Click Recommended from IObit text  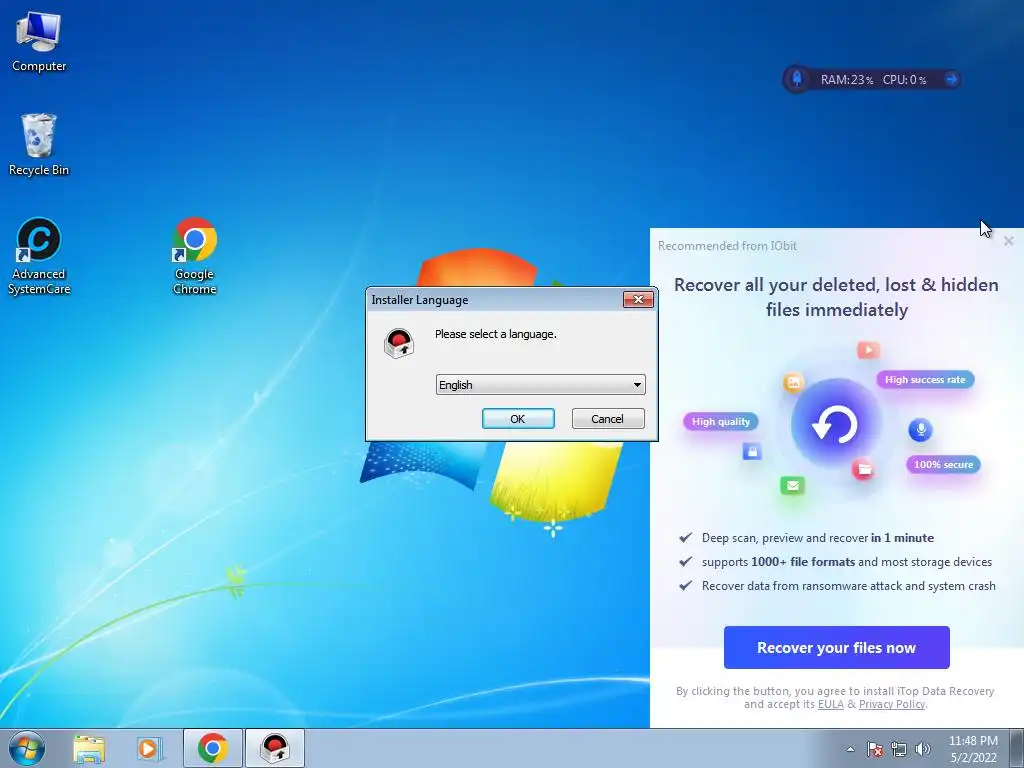coord(727,246)
